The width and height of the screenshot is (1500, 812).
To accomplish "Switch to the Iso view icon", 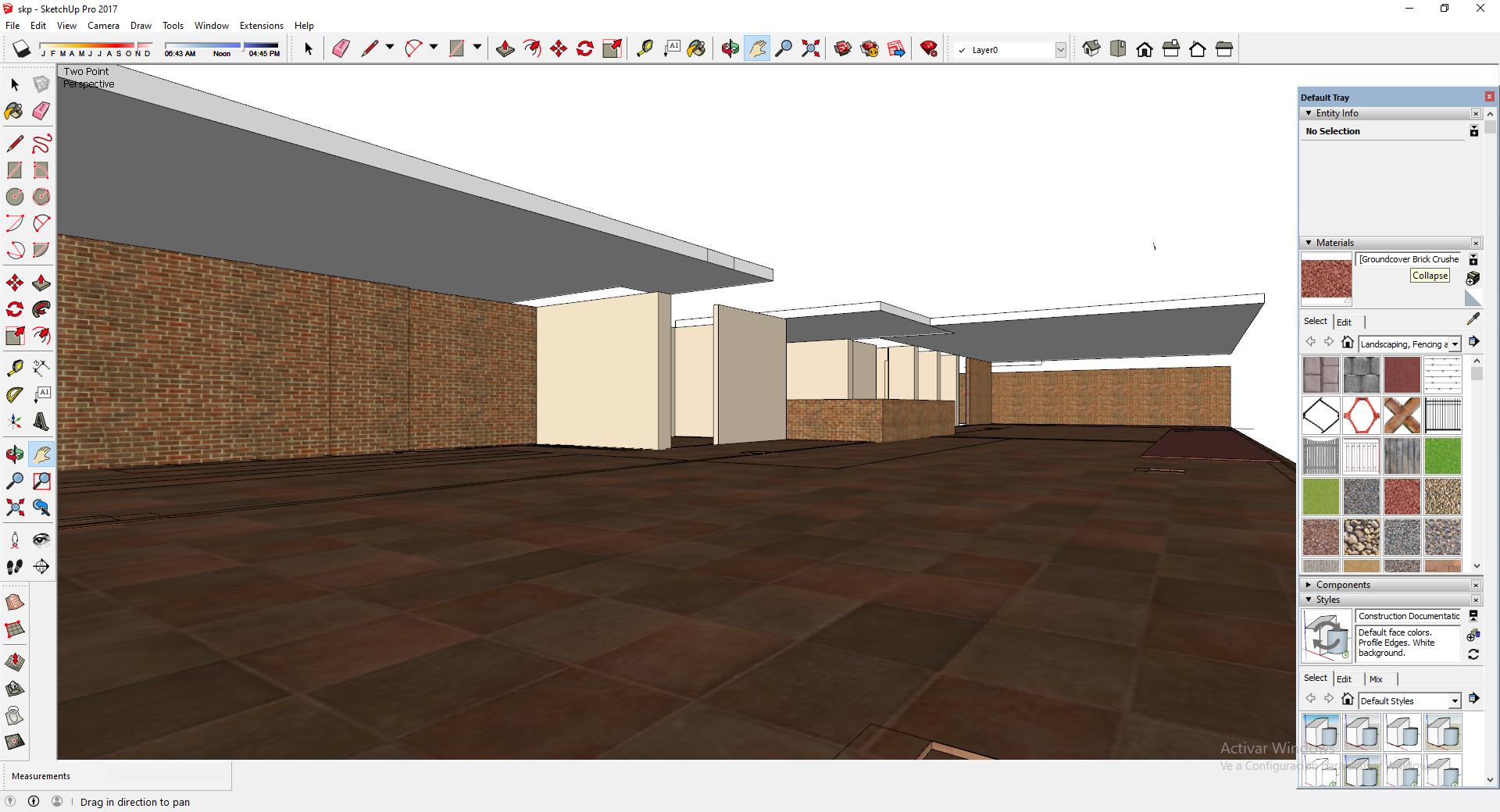I will [x=1091, y=49].
